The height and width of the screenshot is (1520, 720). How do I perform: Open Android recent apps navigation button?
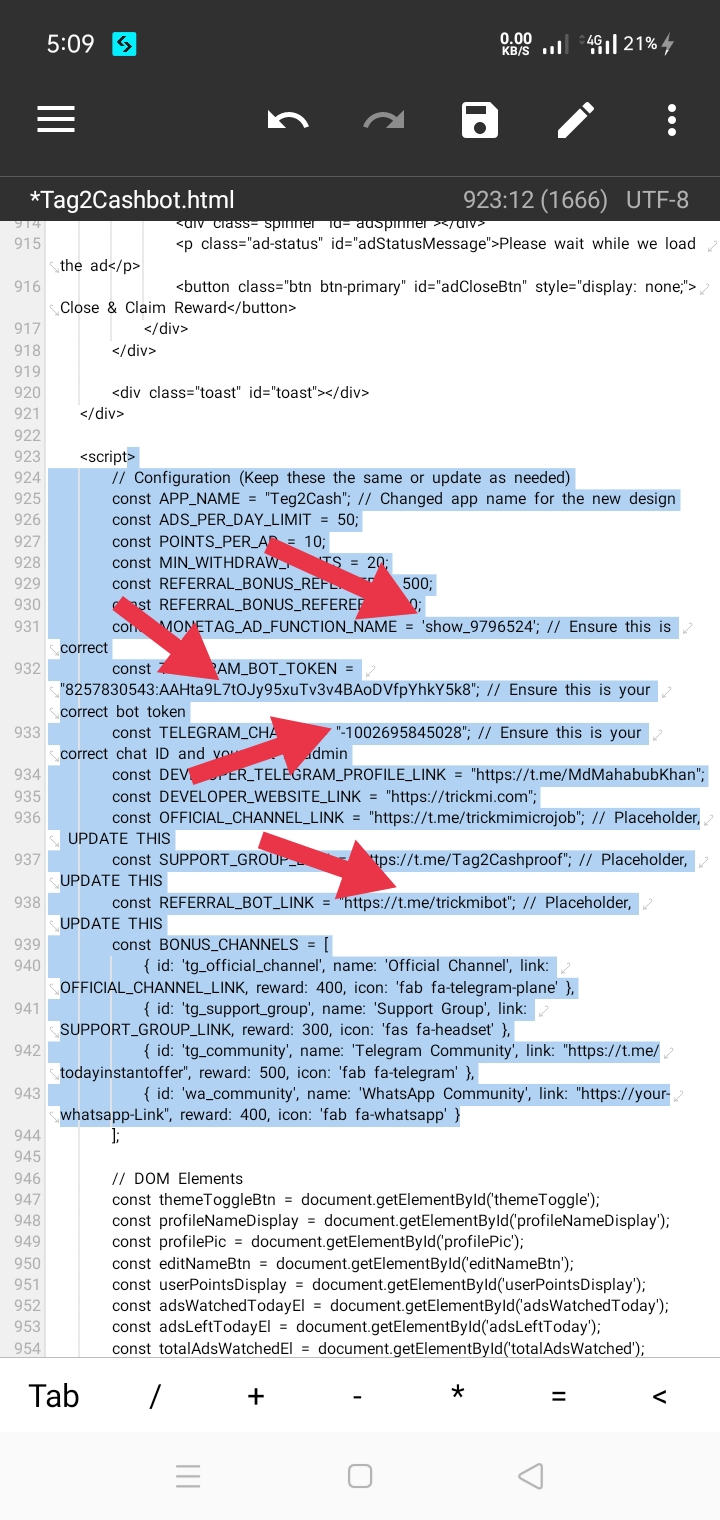coord(188,1476)
